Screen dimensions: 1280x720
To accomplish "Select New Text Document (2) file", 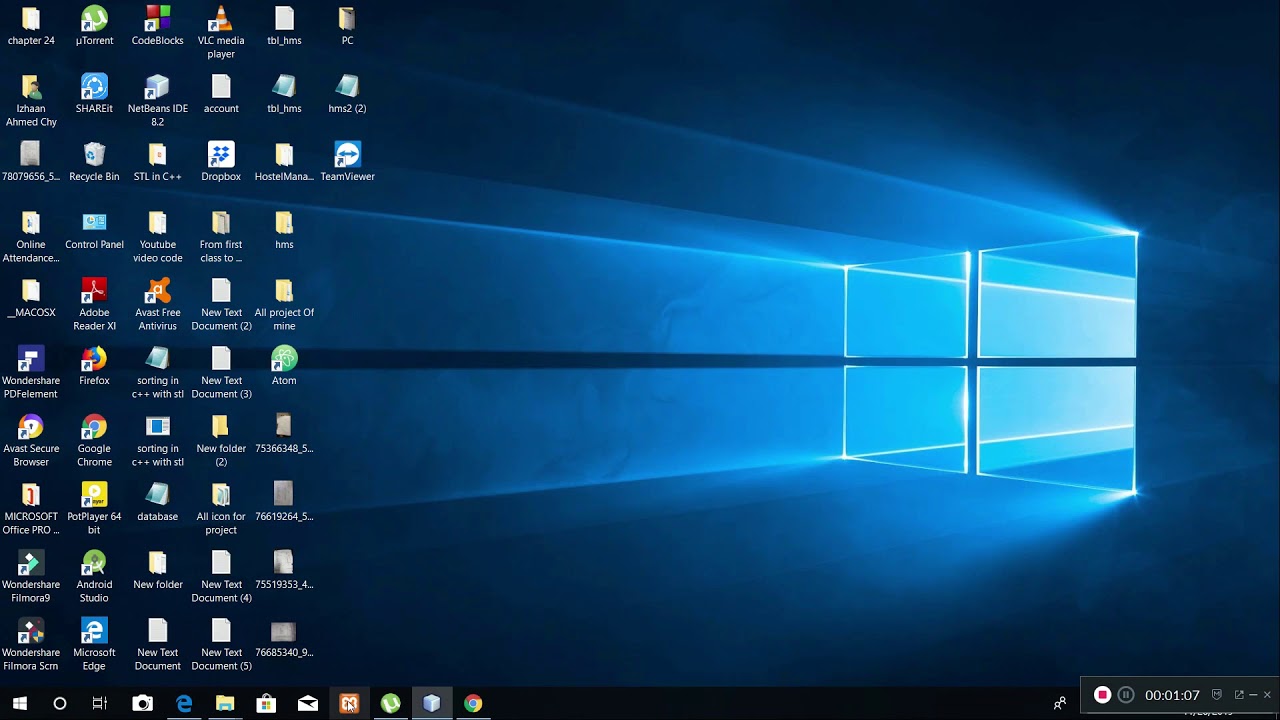I will (x=221, y=304).
